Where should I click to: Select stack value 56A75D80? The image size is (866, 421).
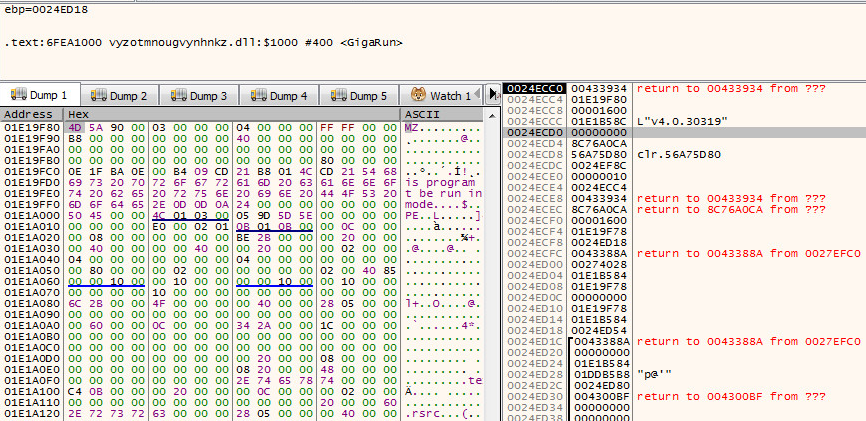tap(599, 154)
